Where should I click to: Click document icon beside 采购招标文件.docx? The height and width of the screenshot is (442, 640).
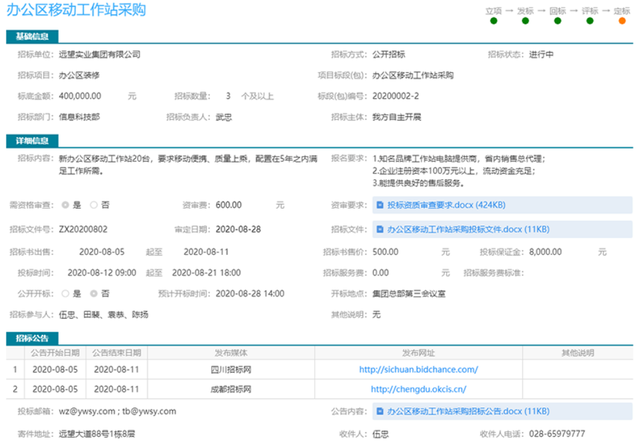[379, 229]
